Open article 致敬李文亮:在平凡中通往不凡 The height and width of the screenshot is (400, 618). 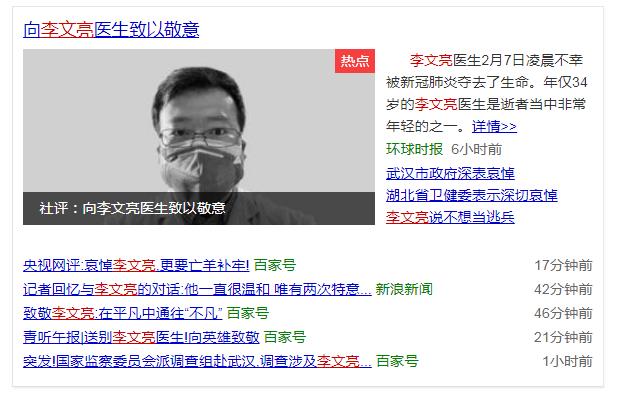pos(123,313)
